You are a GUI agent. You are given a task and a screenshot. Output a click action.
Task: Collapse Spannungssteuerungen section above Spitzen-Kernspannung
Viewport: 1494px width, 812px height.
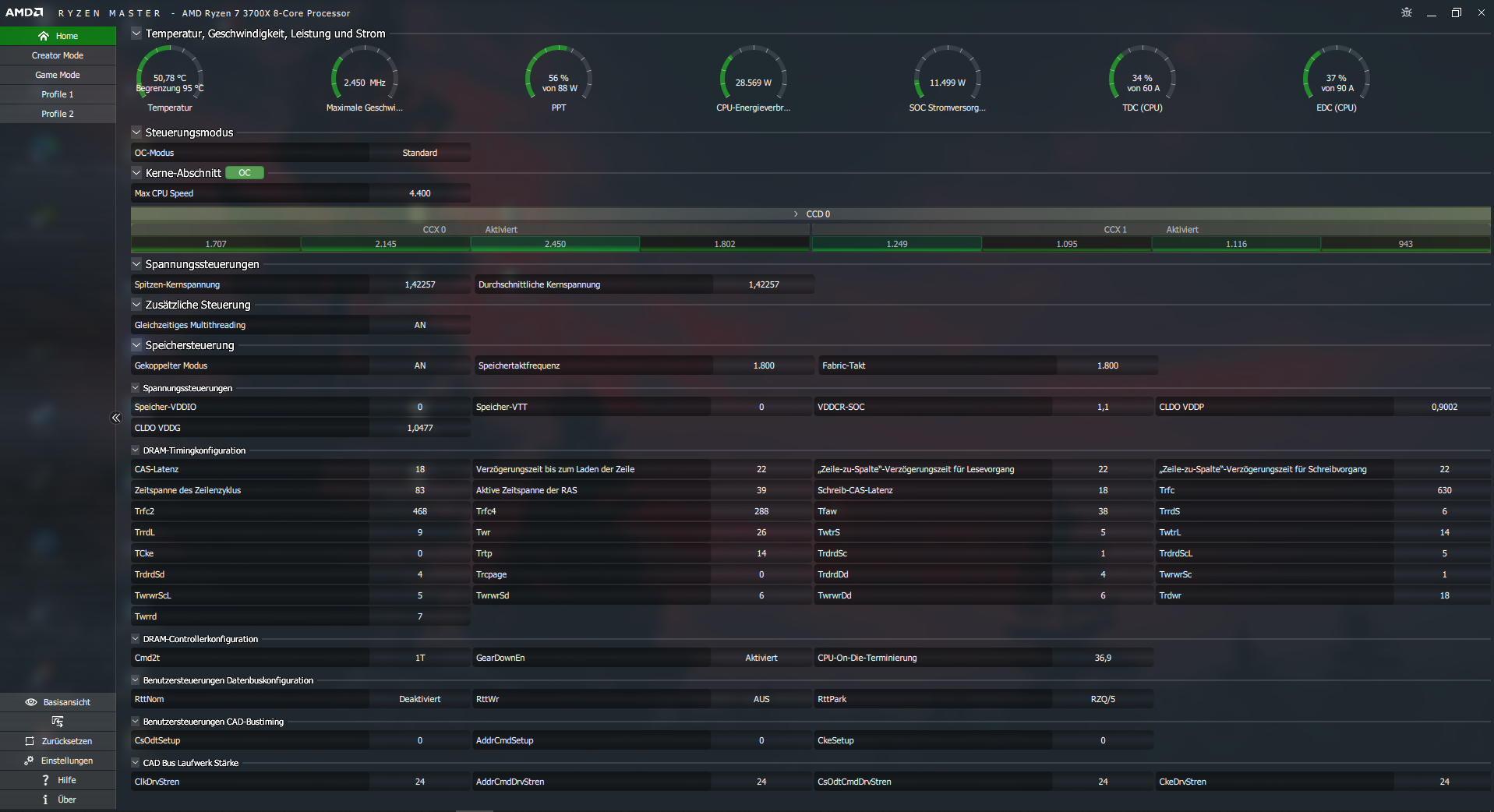click(136, 264)
